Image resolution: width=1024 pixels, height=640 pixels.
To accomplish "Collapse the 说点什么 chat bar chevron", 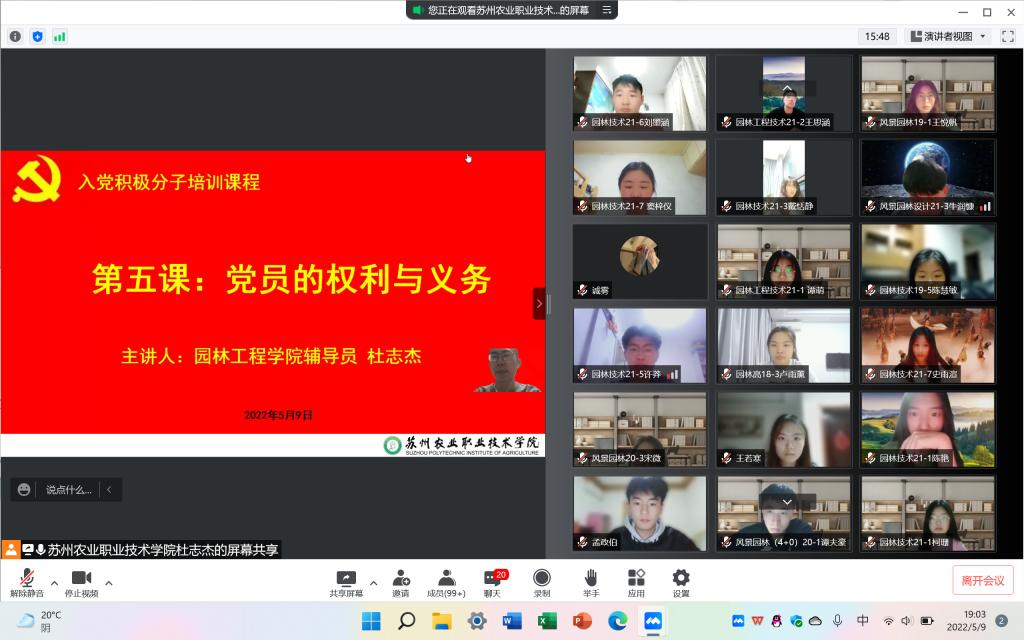I will click(109, 490).
